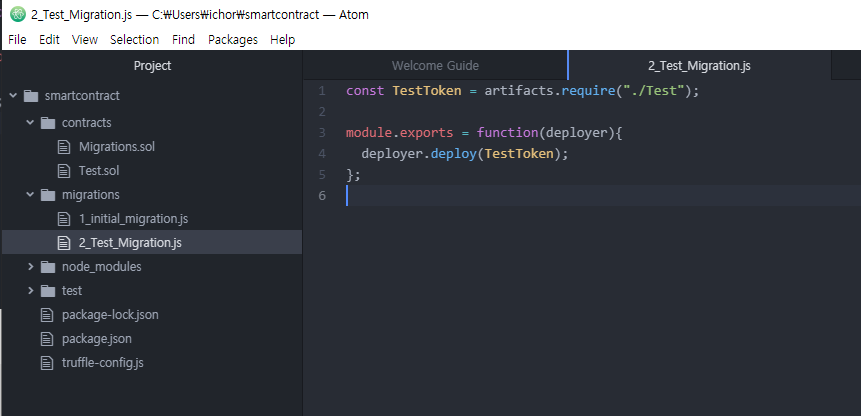Click line number 1 in gutter
The height and width of the screenshot is (416, 861).
click(322, 91)
